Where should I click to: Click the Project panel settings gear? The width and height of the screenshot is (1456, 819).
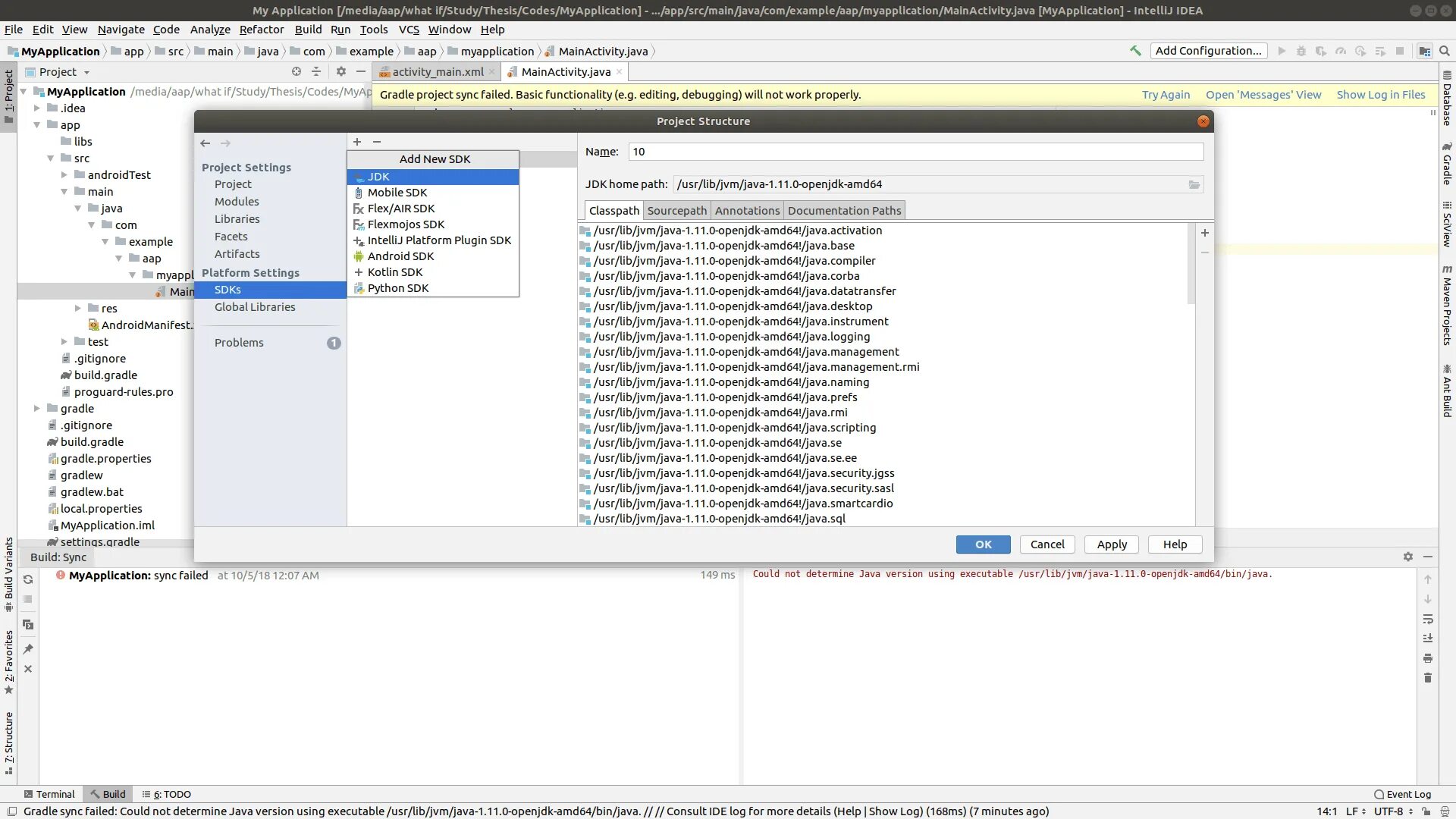(341, 71)
